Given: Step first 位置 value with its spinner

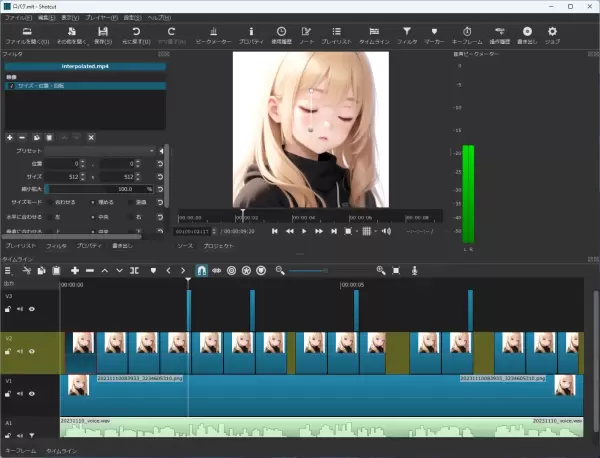Looking at the screenshot, I should (83, 164).
